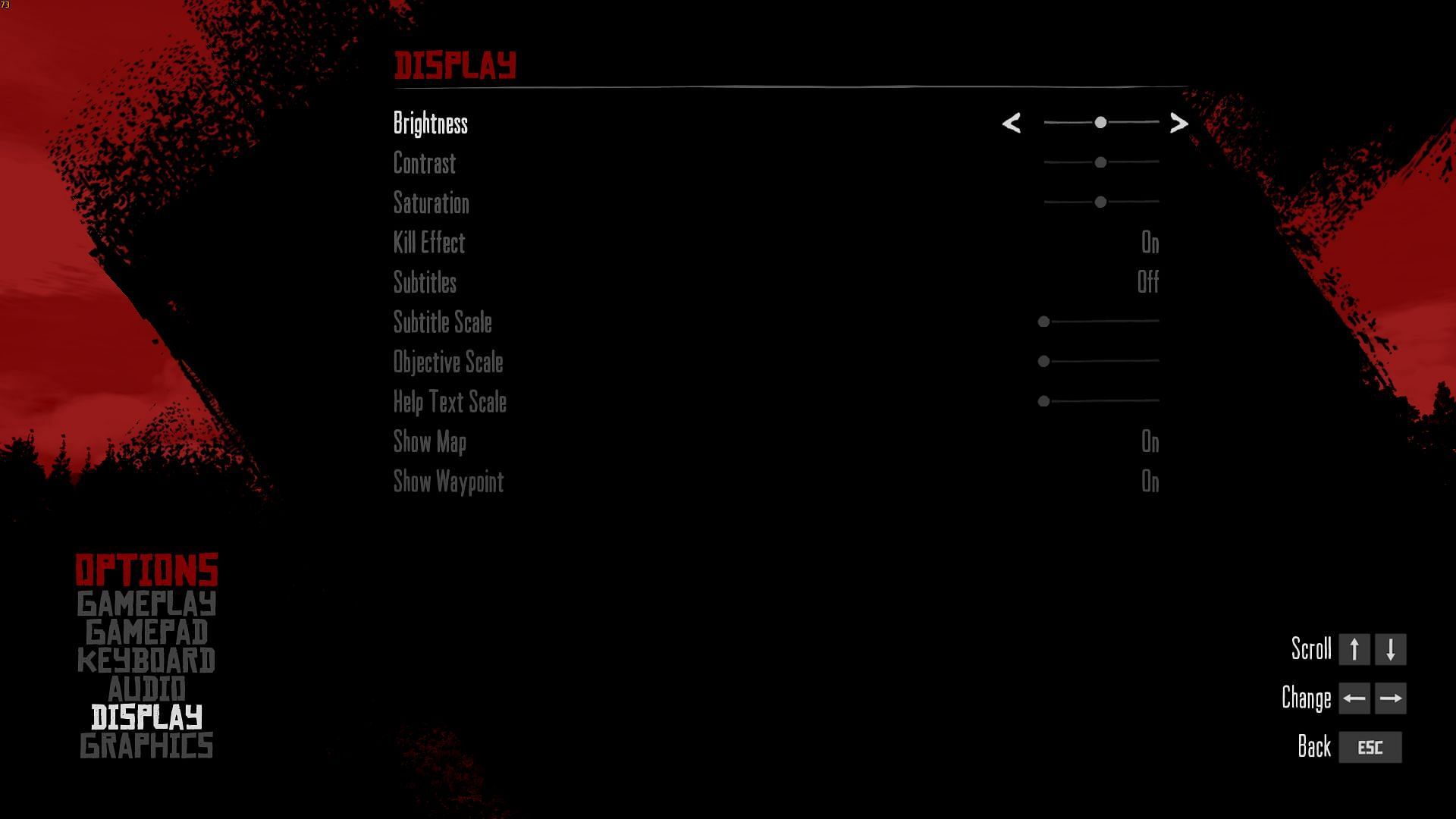Navigate to GRAPHICS options menu
Viewport: 1456px width, 819px height.
[x=146, y=745]
